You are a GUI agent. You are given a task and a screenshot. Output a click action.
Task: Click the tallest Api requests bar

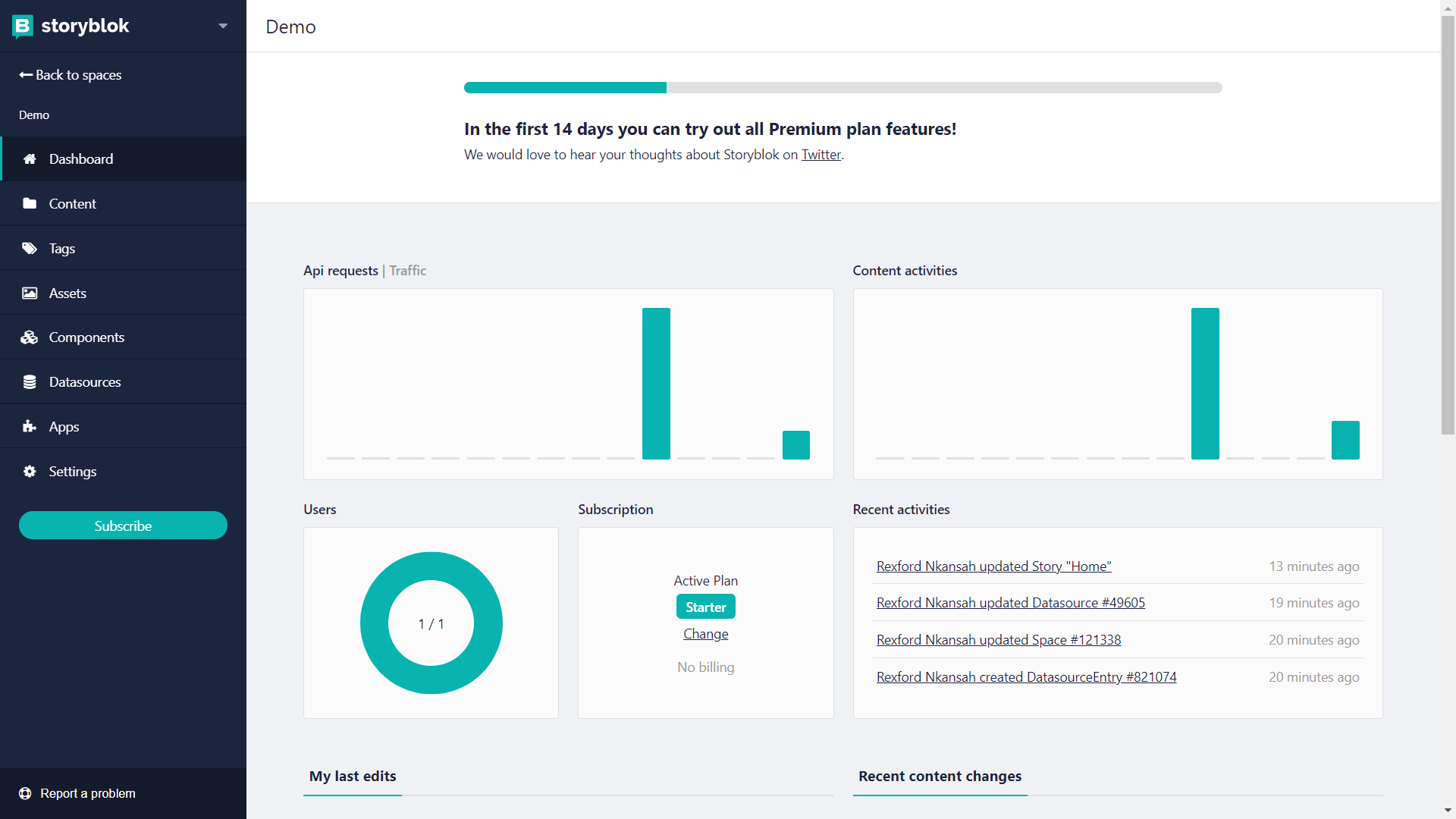tap(656, 383)
